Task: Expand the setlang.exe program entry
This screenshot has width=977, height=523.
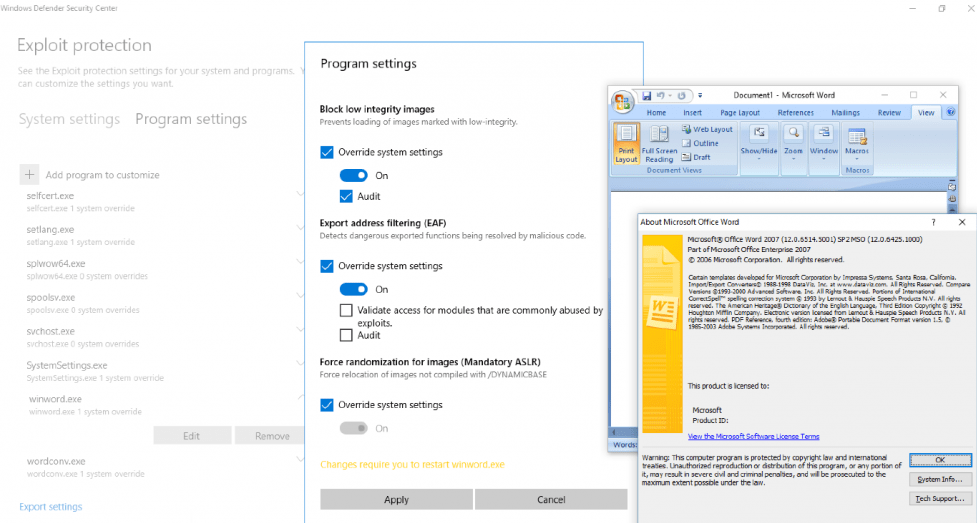Action: tap(300, 228)
